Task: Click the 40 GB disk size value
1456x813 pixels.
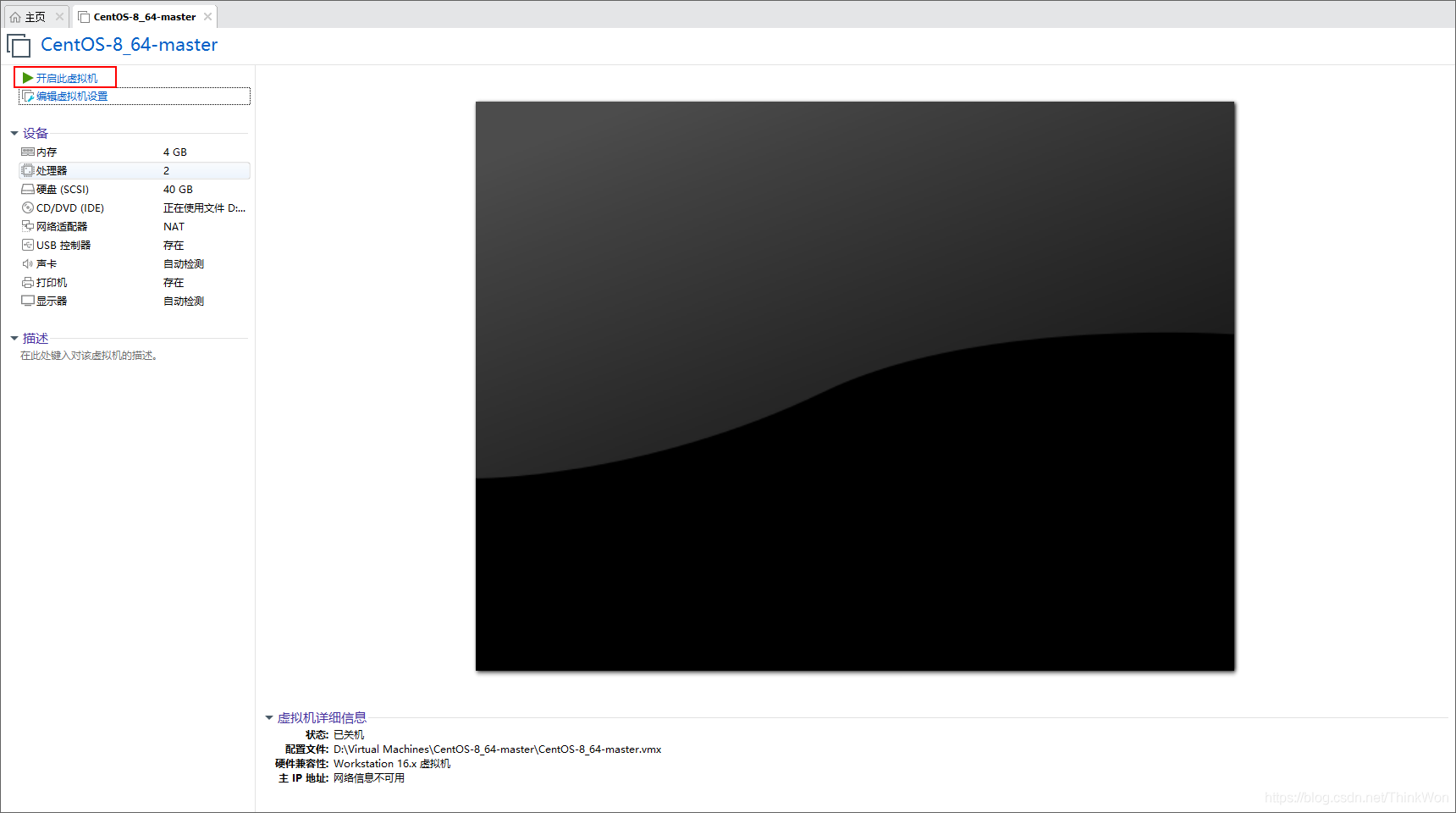Action: pyautogui.click(x=178, y=190)
